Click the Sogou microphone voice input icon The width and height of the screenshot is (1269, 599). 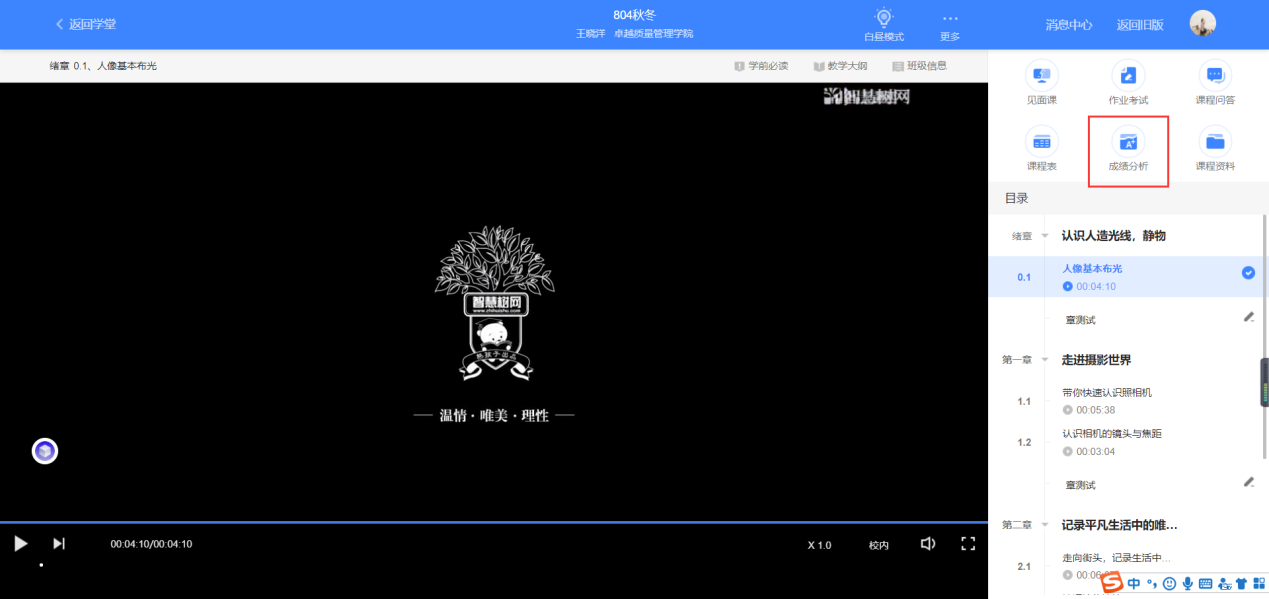pos(1187,584)
